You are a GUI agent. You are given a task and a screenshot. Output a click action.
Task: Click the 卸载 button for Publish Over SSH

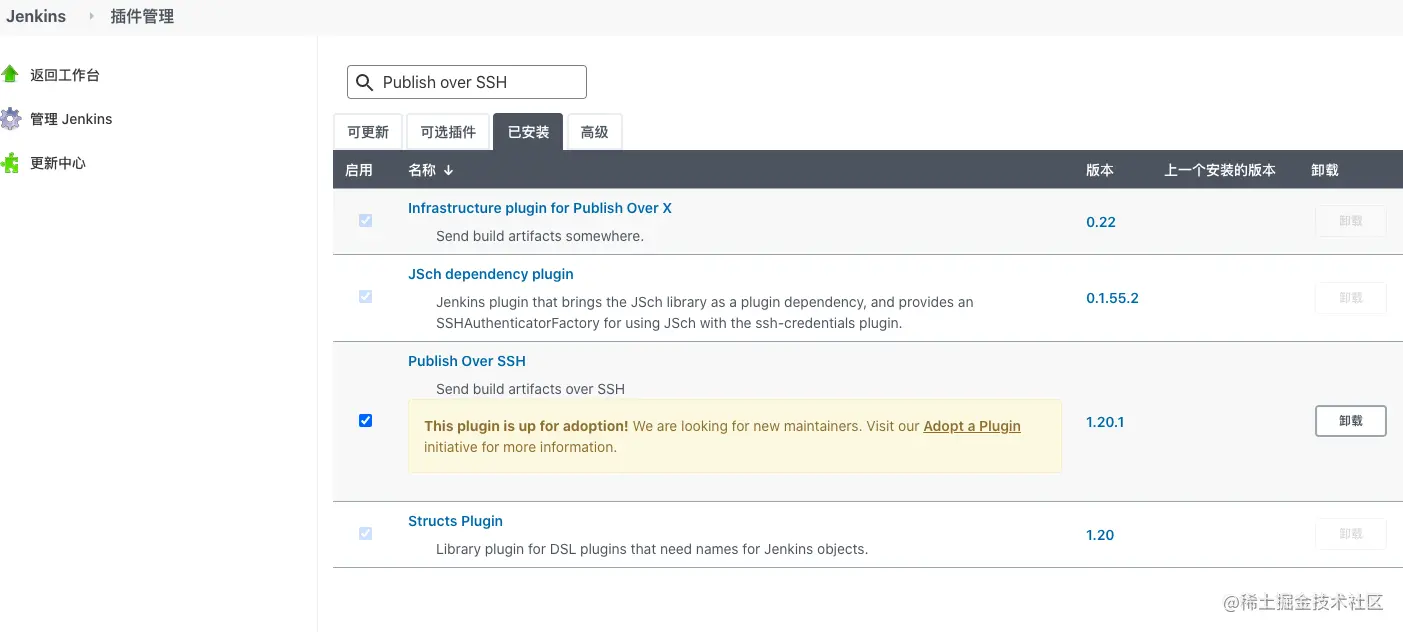(1351, 421)
